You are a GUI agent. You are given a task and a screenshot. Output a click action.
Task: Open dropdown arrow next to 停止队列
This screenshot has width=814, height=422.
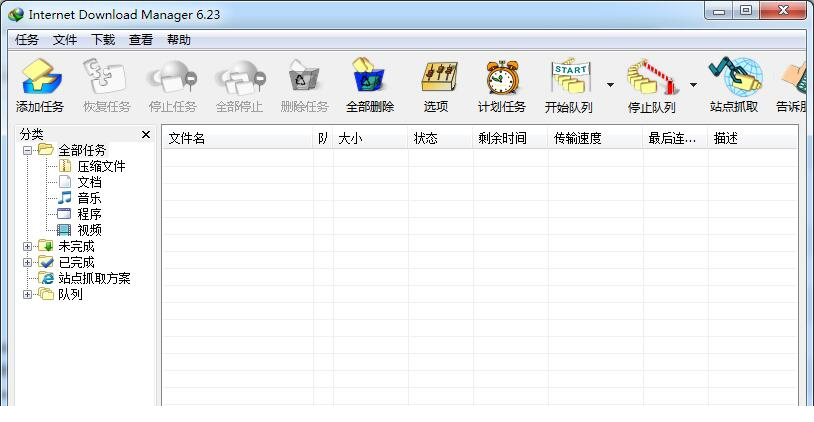point(693,85)
